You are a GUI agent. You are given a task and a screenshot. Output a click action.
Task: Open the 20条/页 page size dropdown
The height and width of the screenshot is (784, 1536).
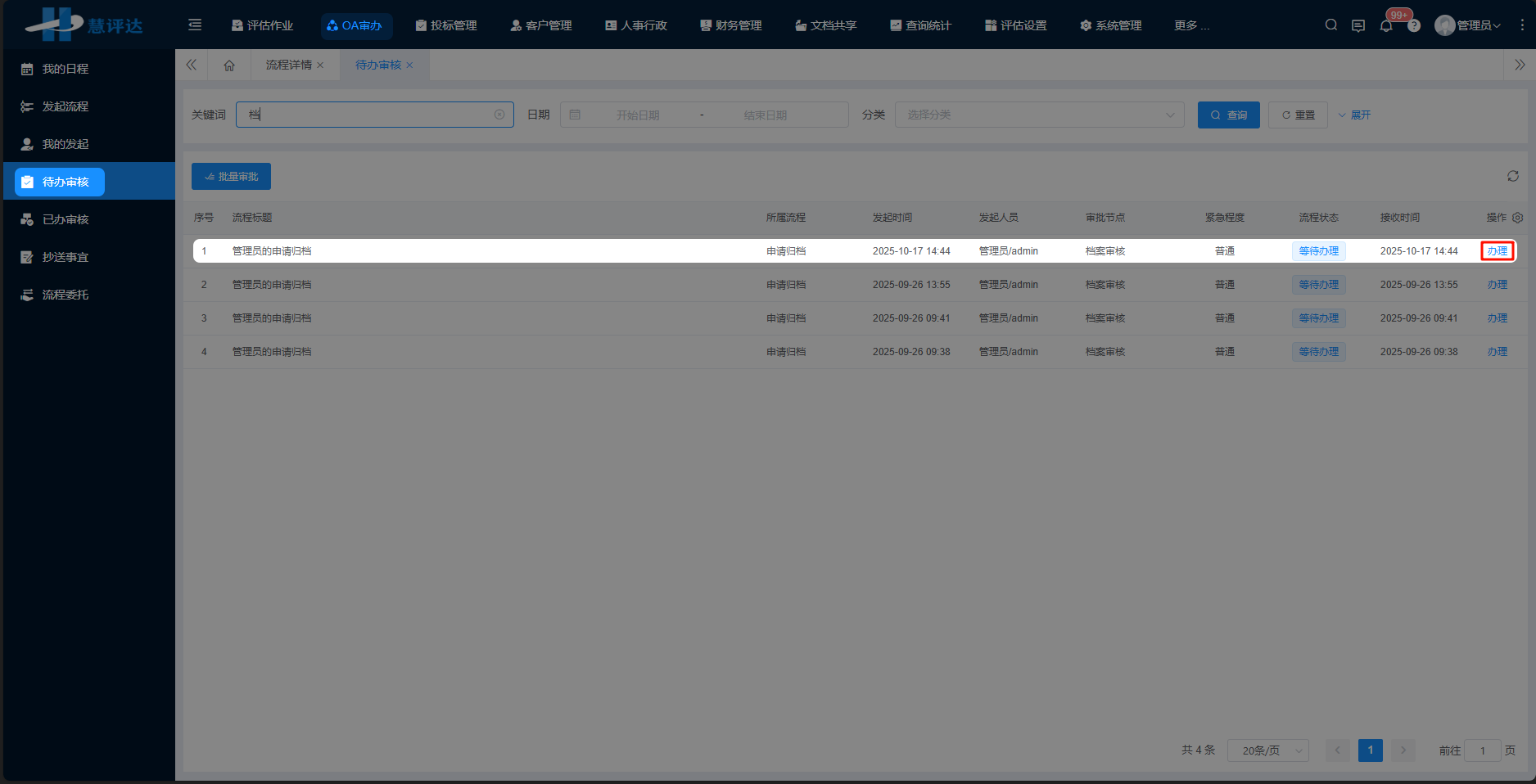(1267, 750)
